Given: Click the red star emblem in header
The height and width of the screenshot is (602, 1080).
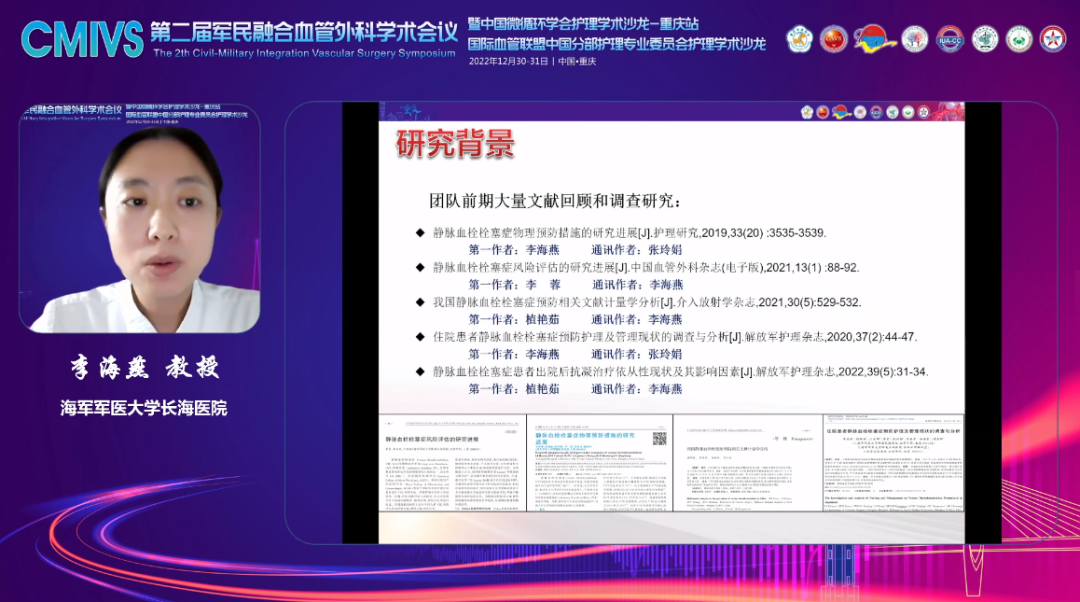Looking at the screenshot, I should coord(1053,40).
